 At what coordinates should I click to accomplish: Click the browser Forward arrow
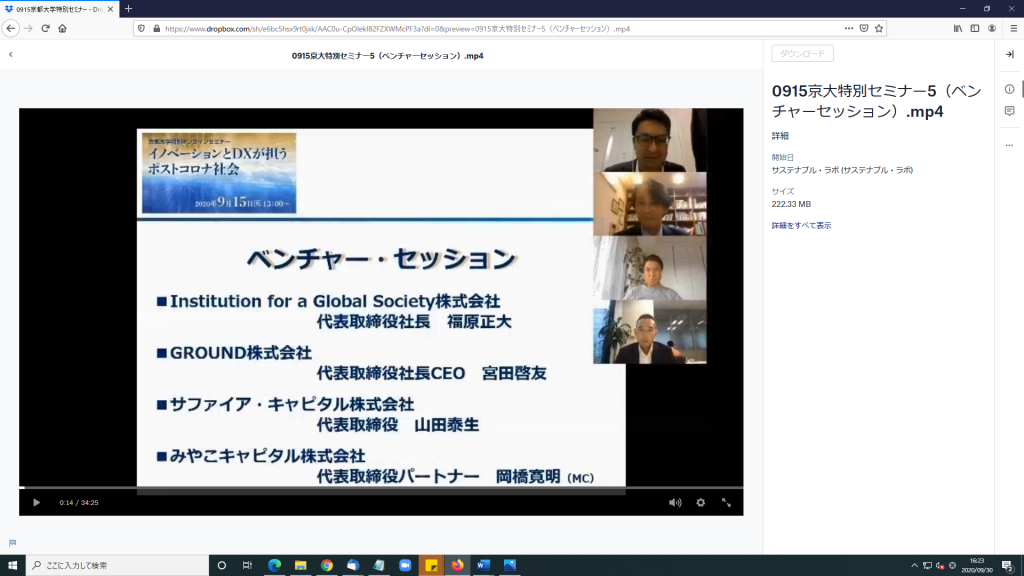(28, 28)
